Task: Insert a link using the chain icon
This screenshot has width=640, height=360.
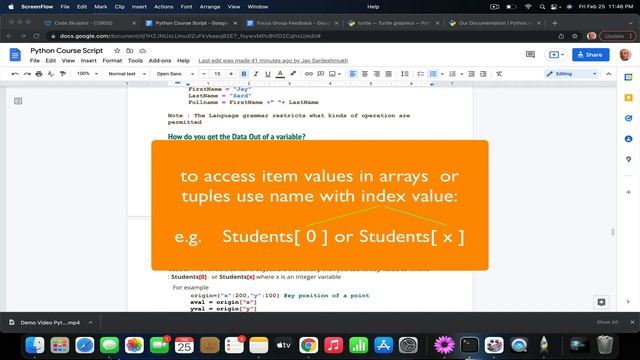Action: [x=309, y=74]
